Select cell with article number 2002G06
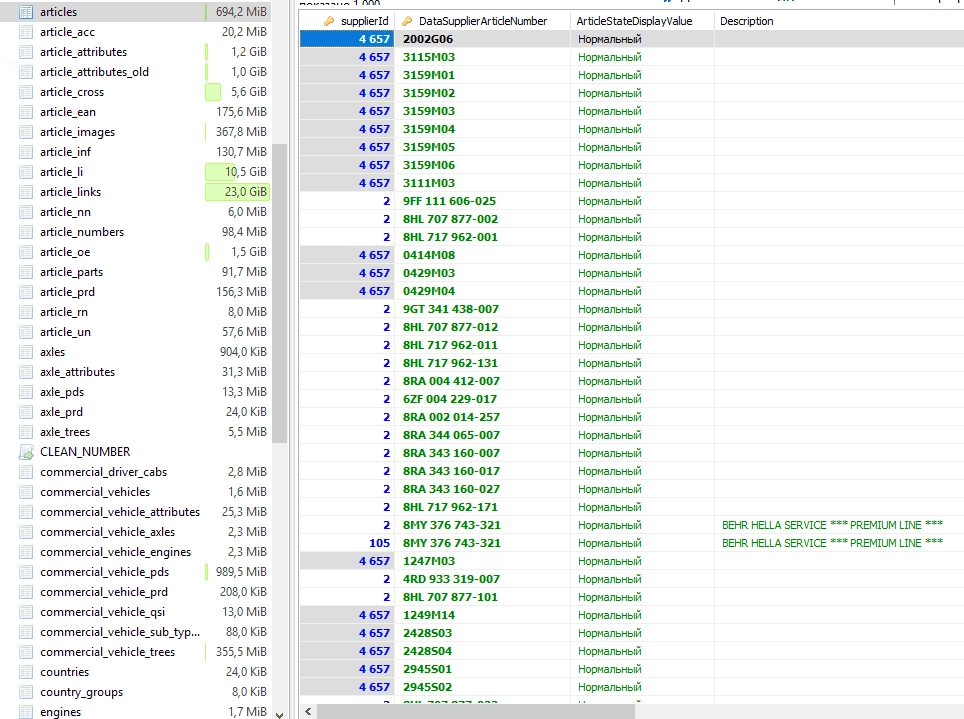The image size is (964, 719). click(428, 39)
